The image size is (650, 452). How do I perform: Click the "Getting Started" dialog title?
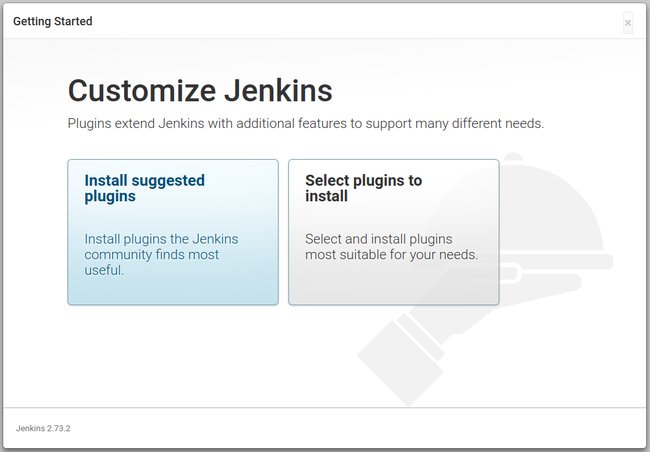click(52, 22)
